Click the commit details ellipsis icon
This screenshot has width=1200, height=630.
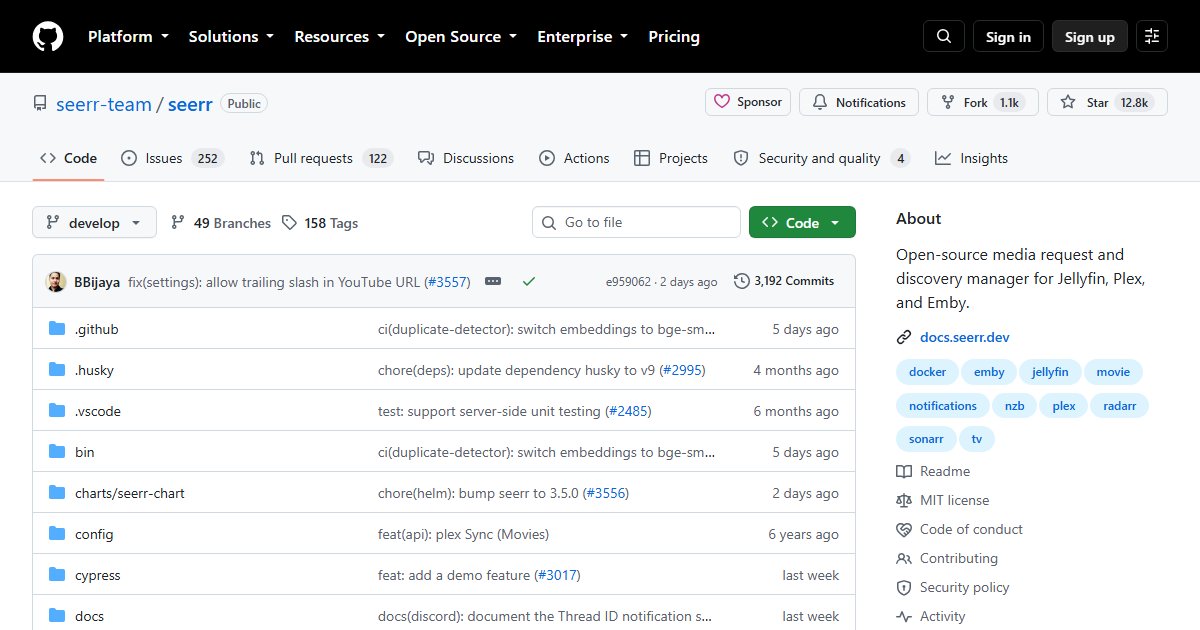click(493, 282)
